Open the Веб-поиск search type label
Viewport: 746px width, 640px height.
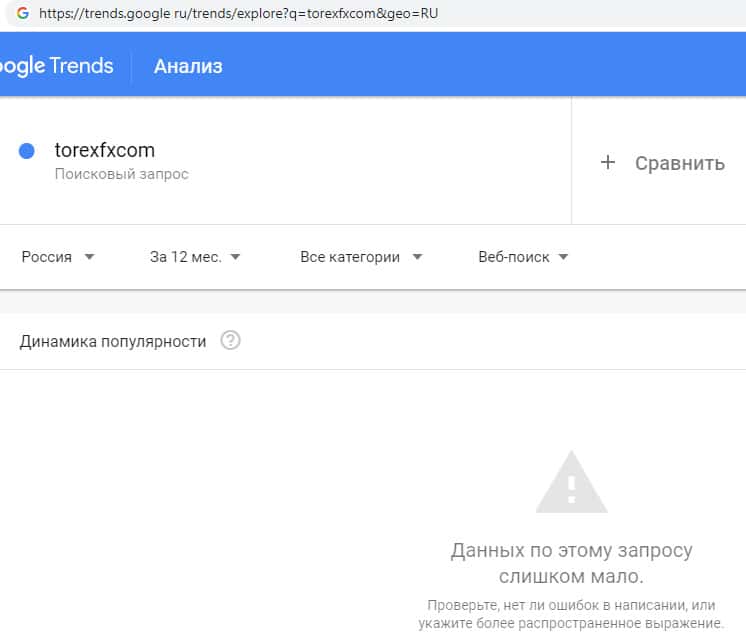click(x=514, y=257)
